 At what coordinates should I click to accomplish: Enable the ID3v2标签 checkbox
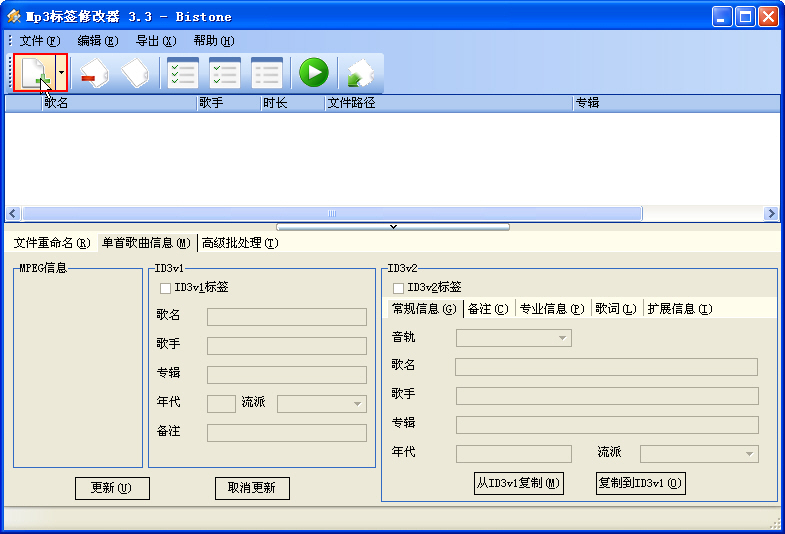398,288
